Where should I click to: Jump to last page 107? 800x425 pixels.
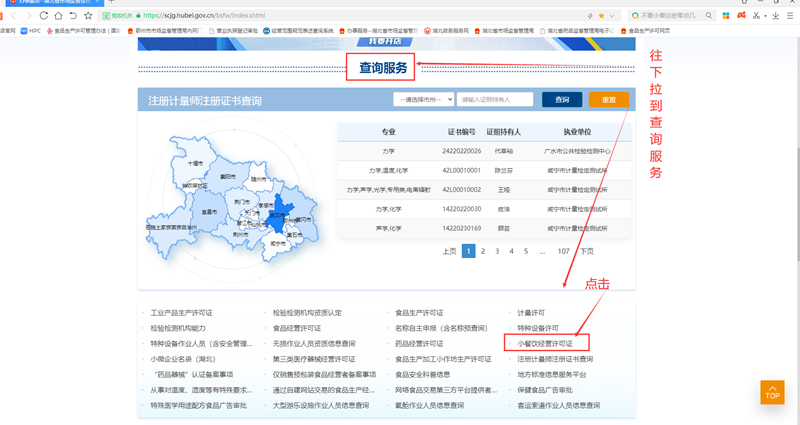pyautogui.click(x=563, y=251)
